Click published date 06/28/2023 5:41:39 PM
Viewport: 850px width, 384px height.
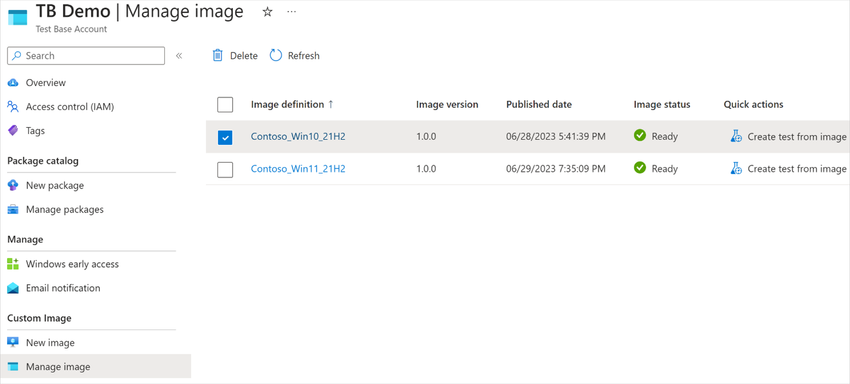556,137
